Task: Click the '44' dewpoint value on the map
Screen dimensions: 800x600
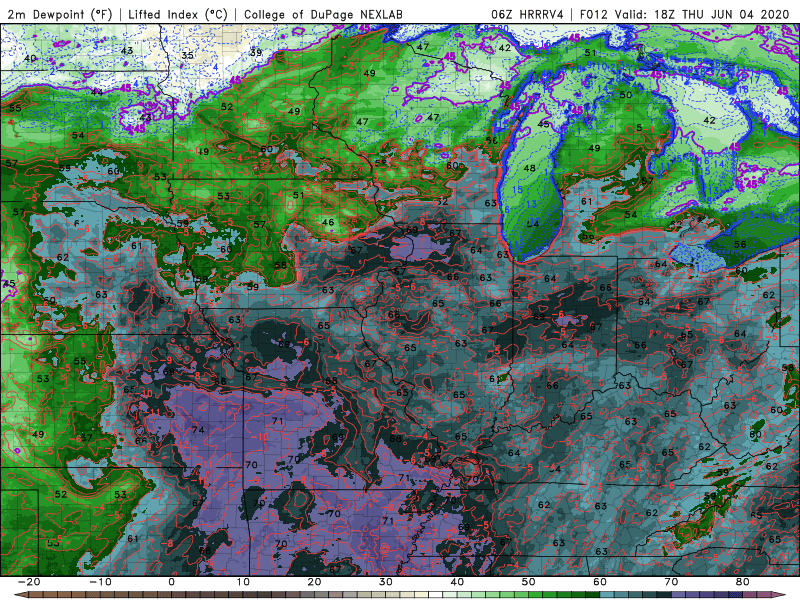Action: pyautogui.click(x=96, y=92)
